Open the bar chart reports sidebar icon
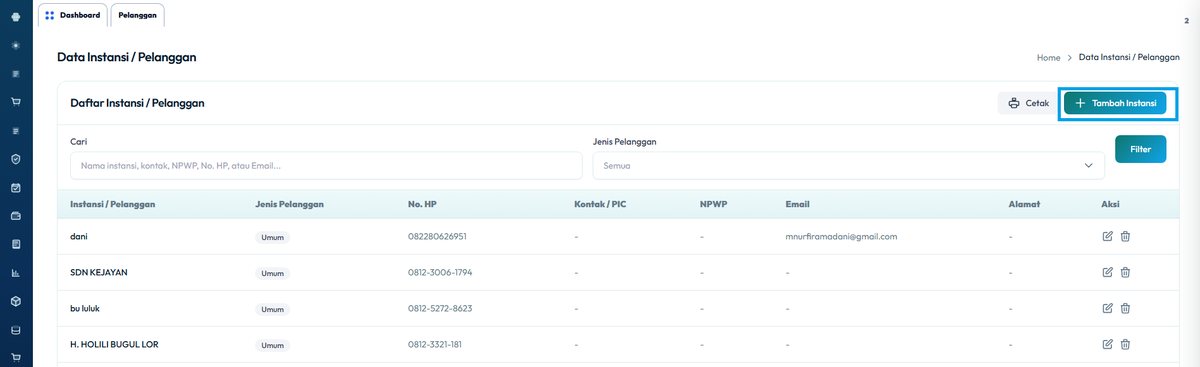Viewport: 1200px width, 367px height. tap(16, 272)
